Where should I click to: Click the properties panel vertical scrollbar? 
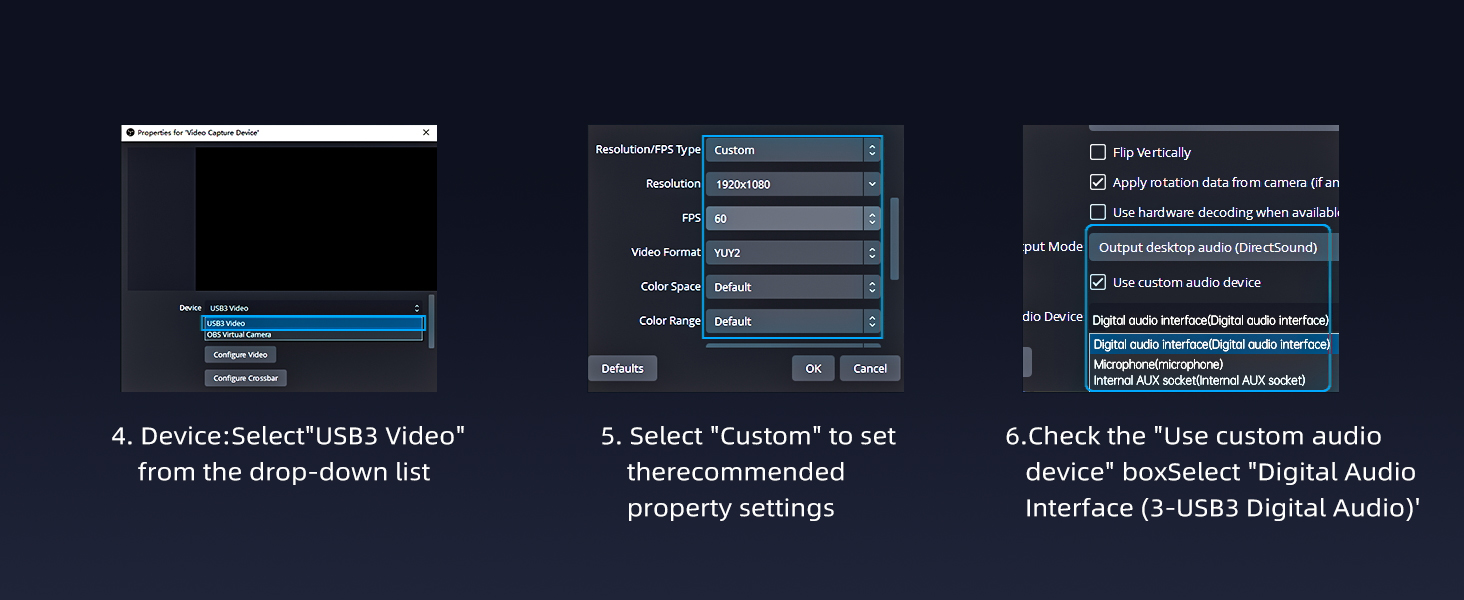coord(895,238)
